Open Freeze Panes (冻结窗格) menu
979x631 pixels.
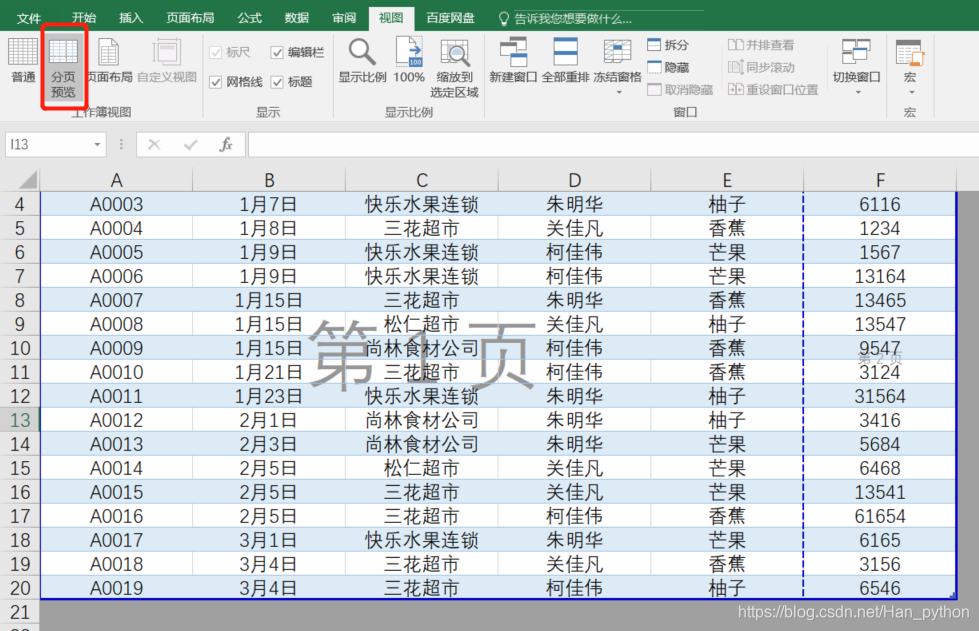(617, 66)
